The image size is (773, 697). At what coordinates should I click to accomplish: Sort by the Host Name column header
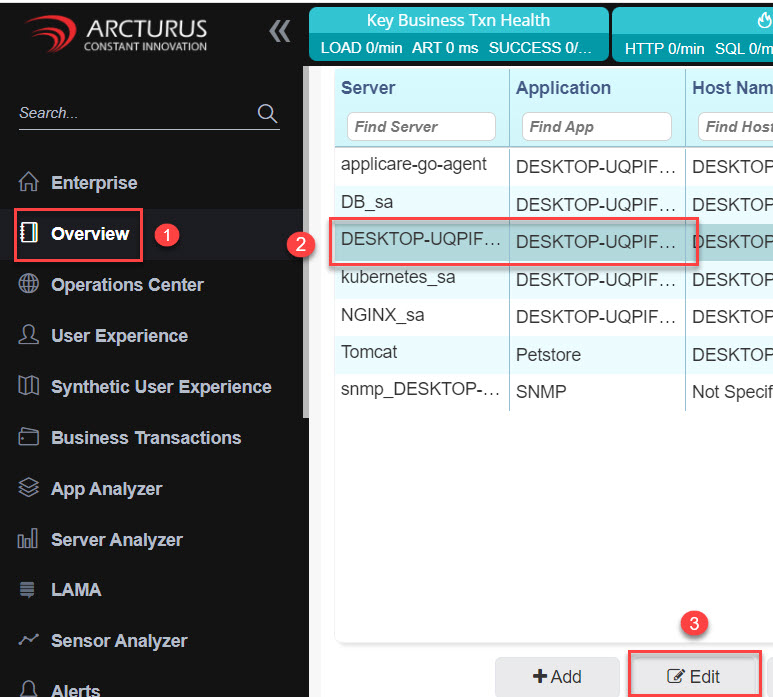click(733, 88)
